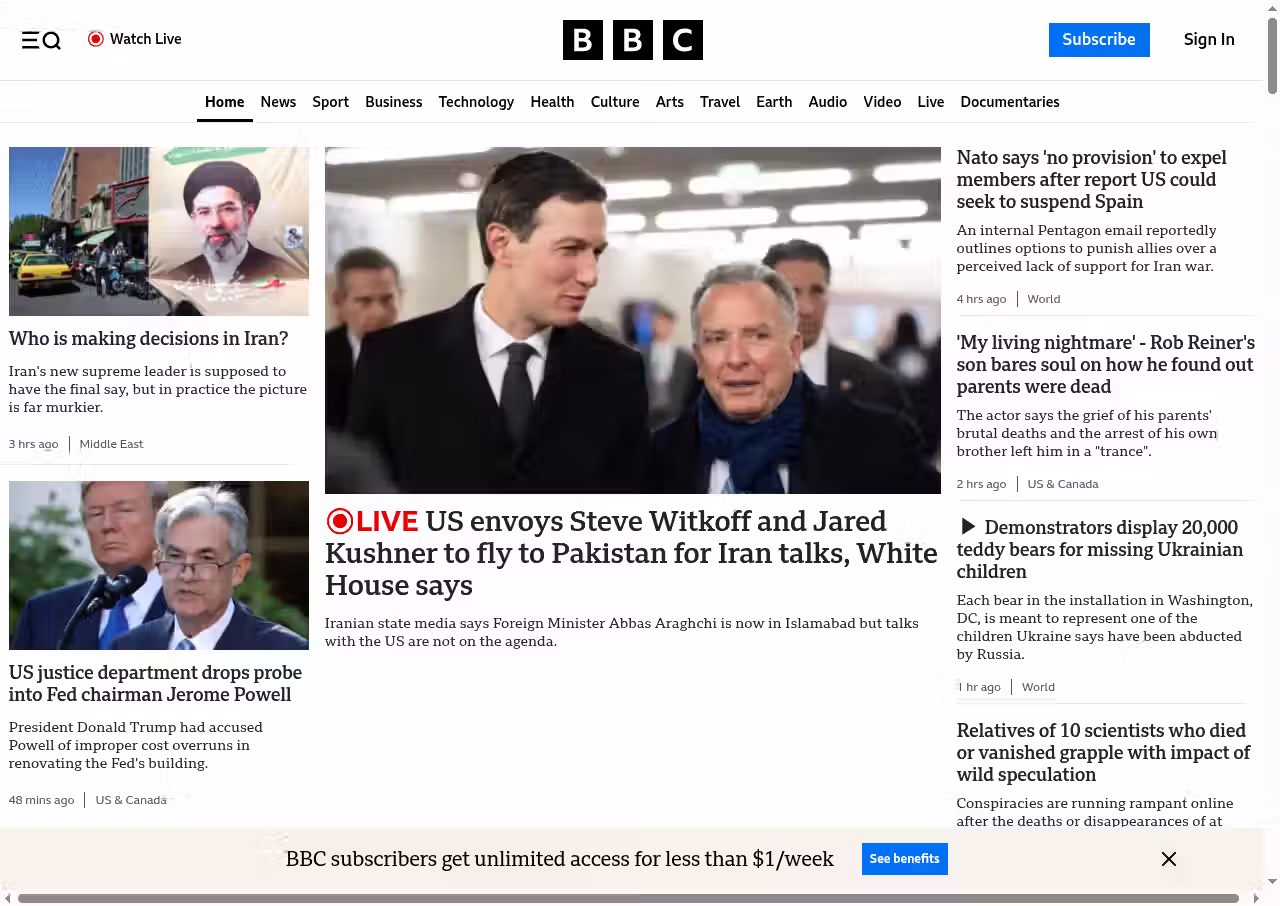Switch to the Technology section
The height and width of the screenshot is (906, 1280).
point(476,102)
